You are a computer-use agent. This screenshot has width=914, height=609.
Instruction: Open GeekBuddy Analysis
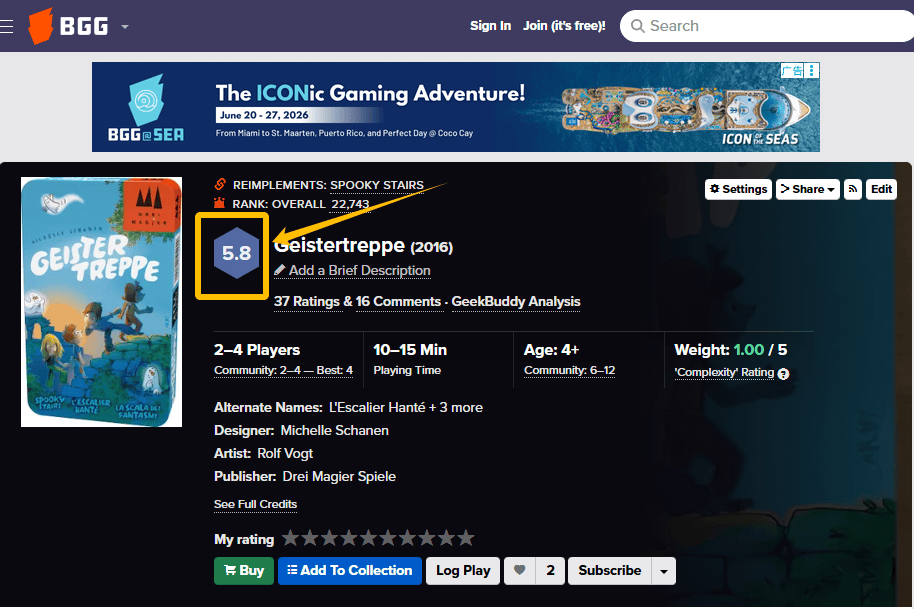pyautogui.click(x=516, y=301)
